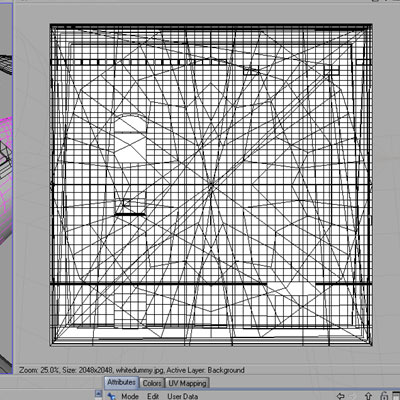
Task: Open the UV Mapping tab
Action: [187, 383]
